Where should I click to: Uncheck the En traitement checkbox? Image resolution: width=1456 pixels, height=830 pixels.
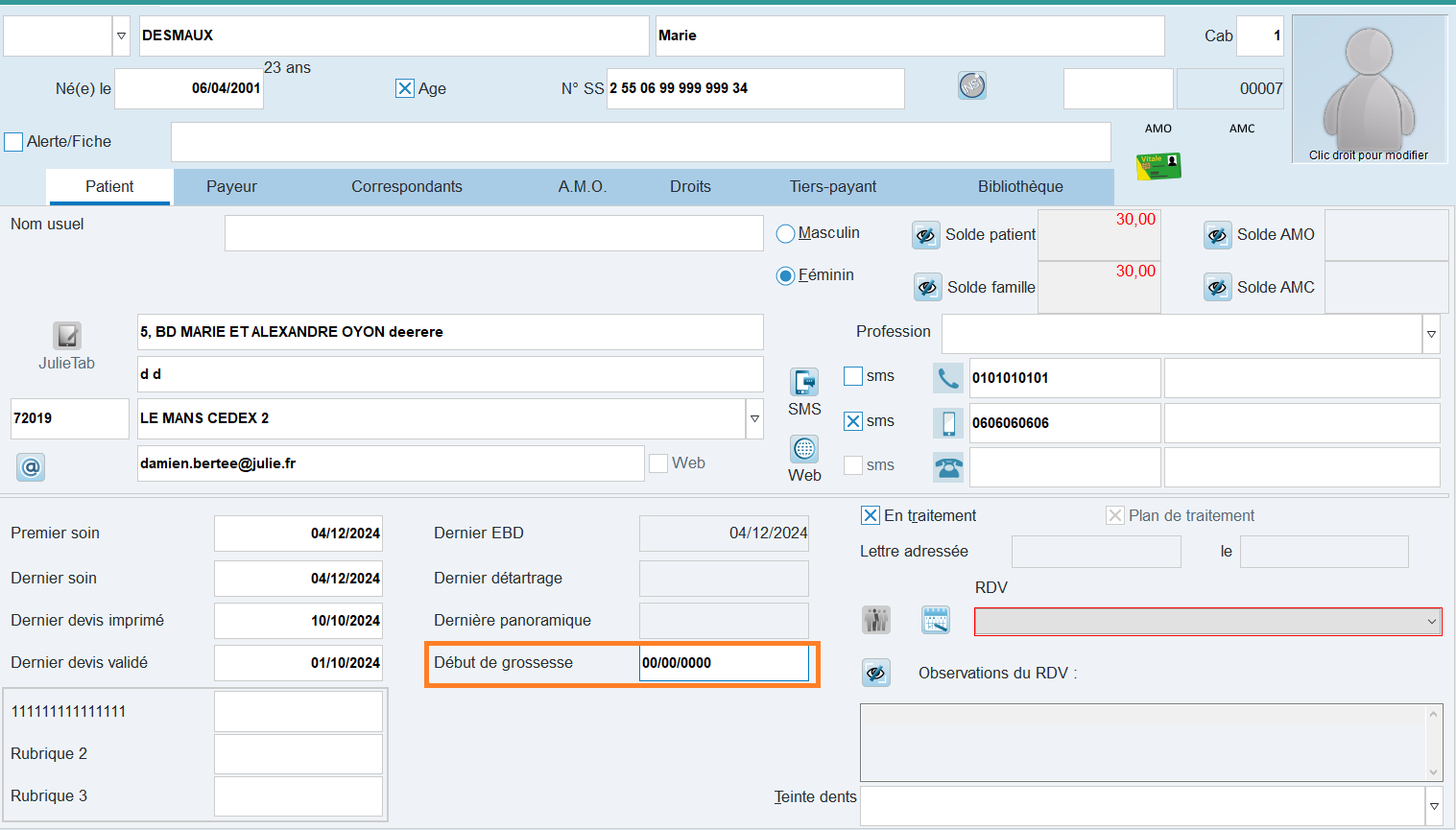(871, 516)
